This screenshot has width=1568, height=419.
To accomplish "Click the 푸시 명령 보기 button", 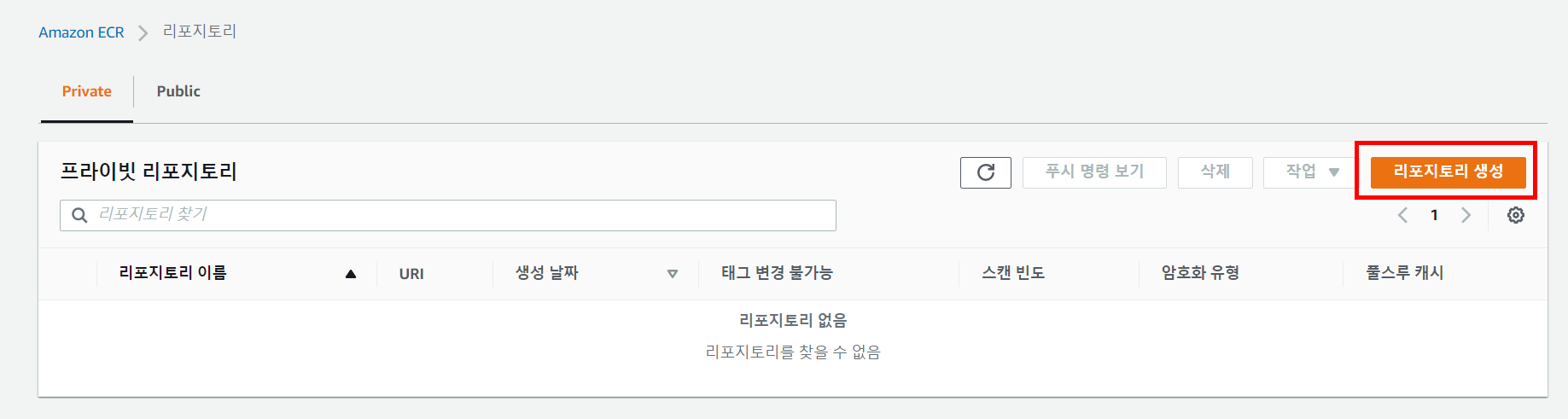I will pyautogui.click(x=1094, y=172).
